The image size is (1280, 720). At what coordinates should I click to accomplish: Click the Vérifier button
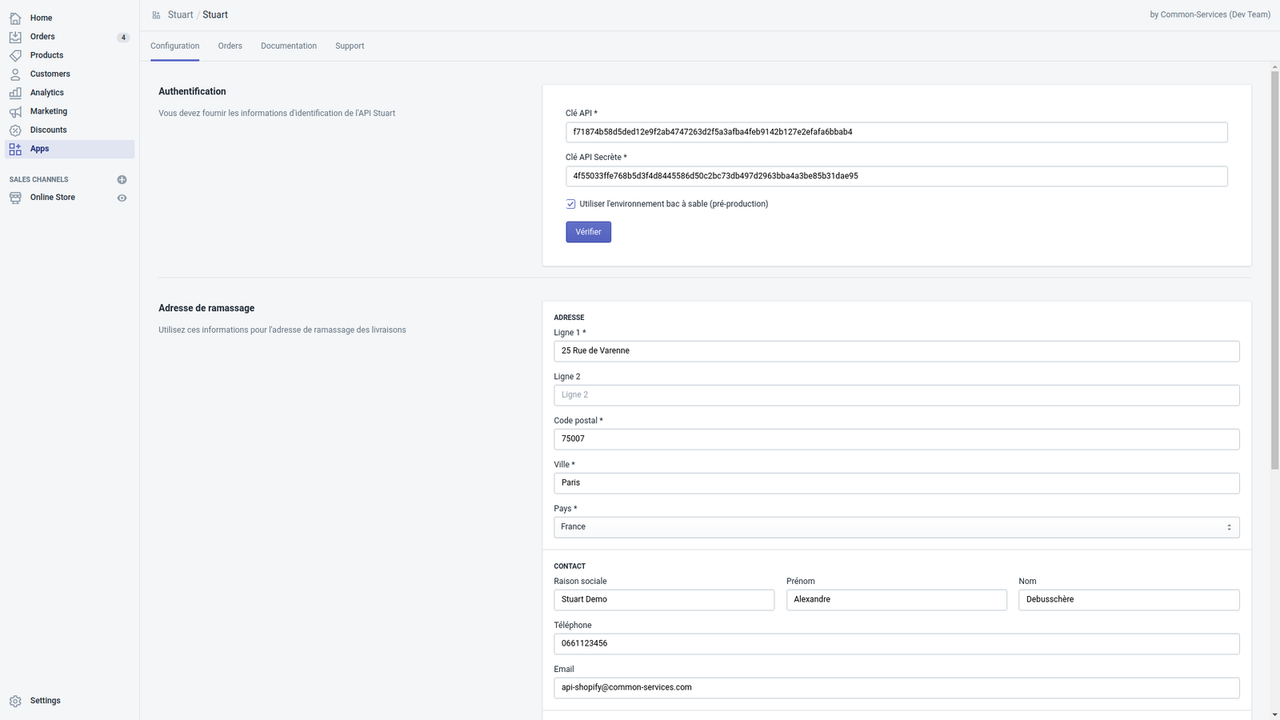coord(588,232)
